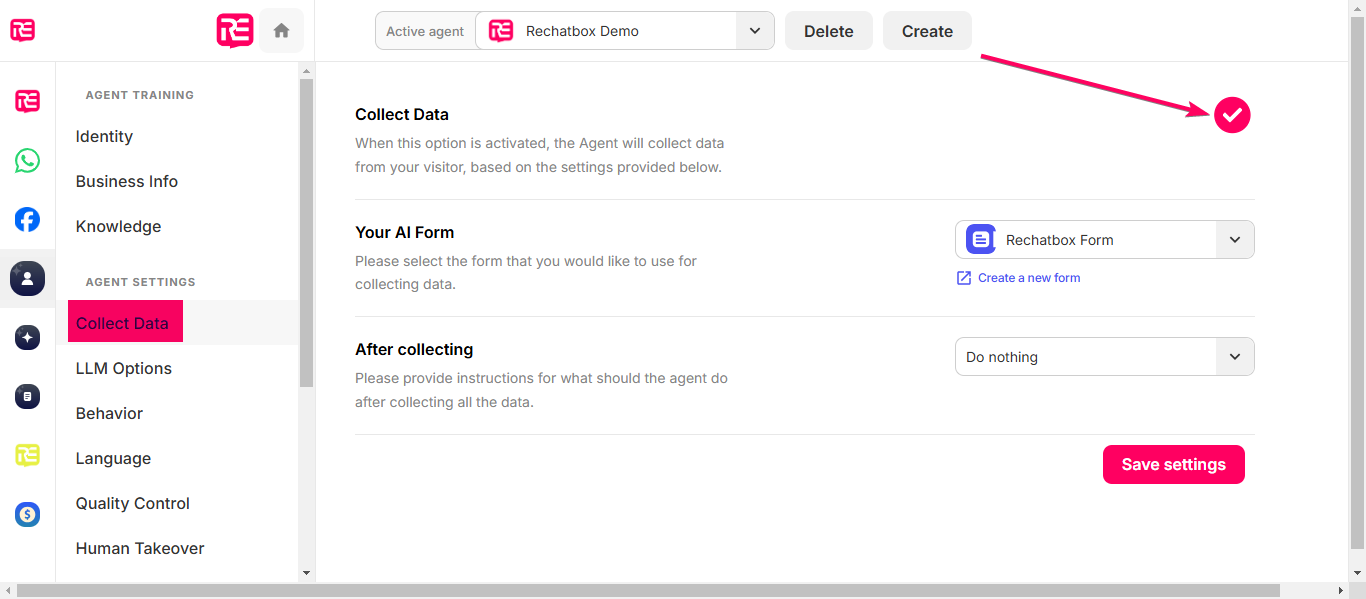Open the Facebook icon in left rail
This screenshot has height=599, width=1366.
point(27,219)
